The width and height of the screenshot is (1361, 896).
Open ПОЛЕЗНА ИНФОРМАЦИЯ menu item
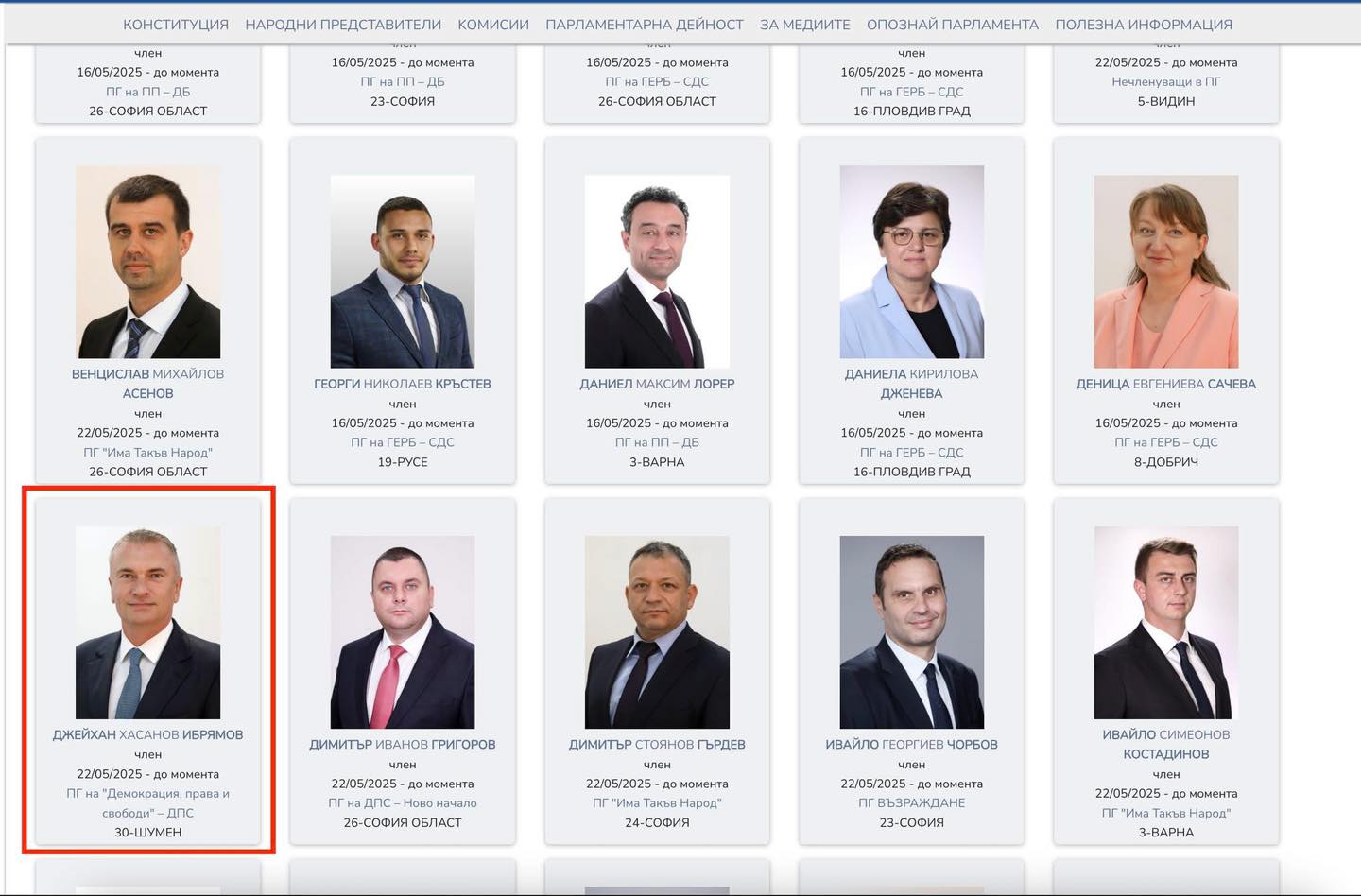click(1144, 25)
